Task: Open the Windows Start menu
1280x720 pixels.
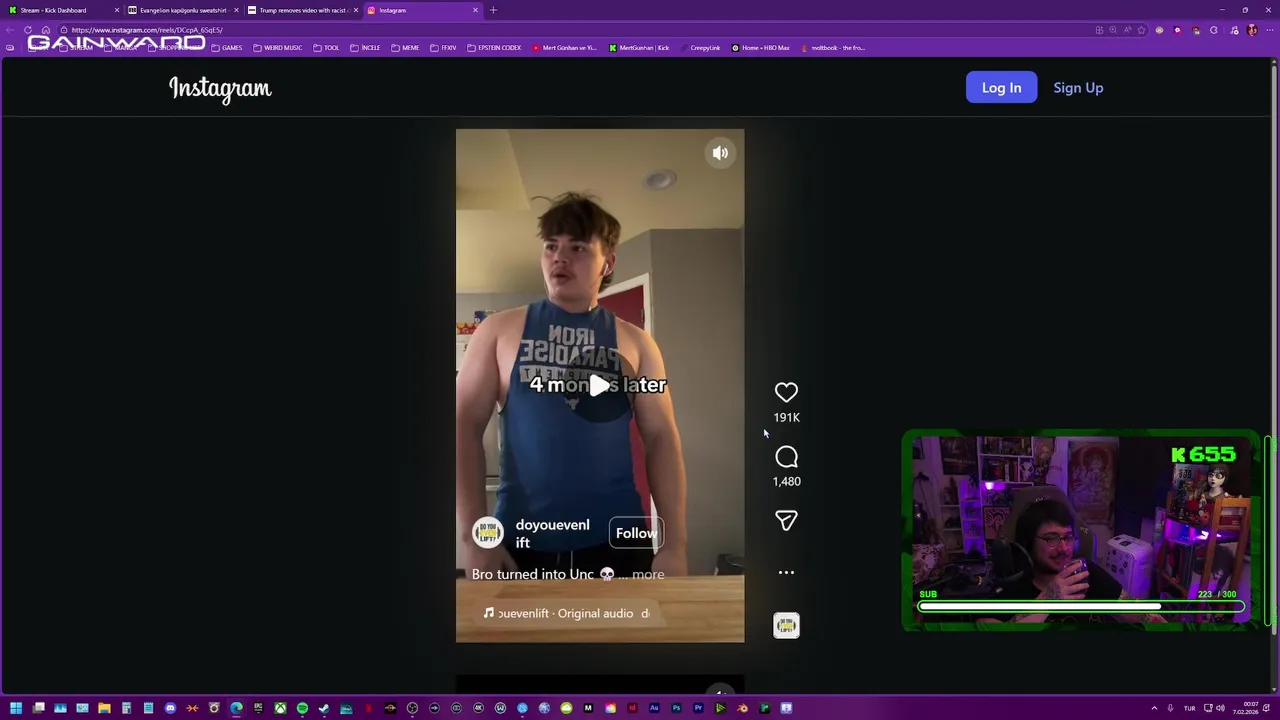Action: pos(16,708)
